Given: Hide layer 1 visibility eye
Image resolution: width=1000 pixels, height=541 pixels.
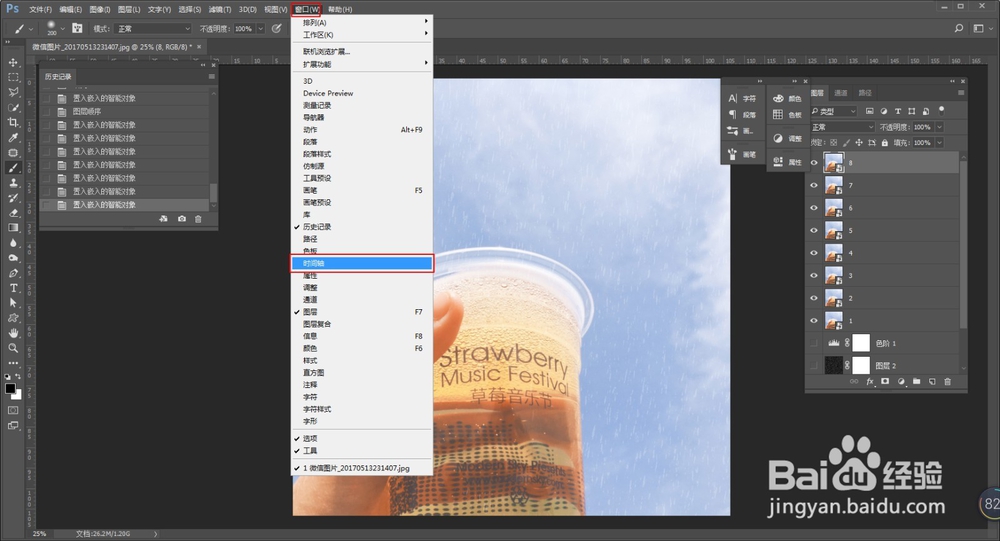Looking at the screenshot, I should 814,321.
